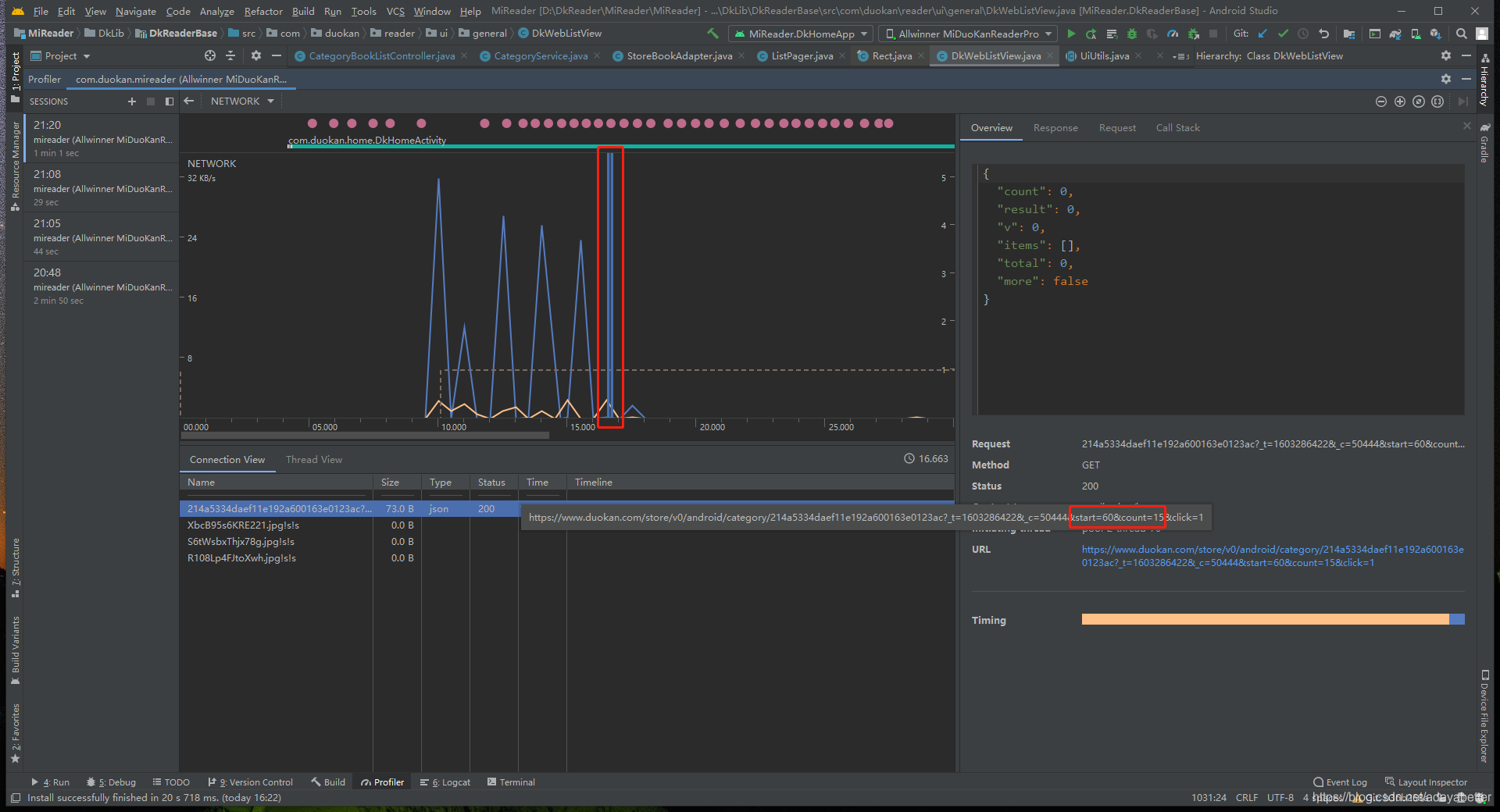Open the VCS menu
1500x812 pixels.
click(395, 11)
